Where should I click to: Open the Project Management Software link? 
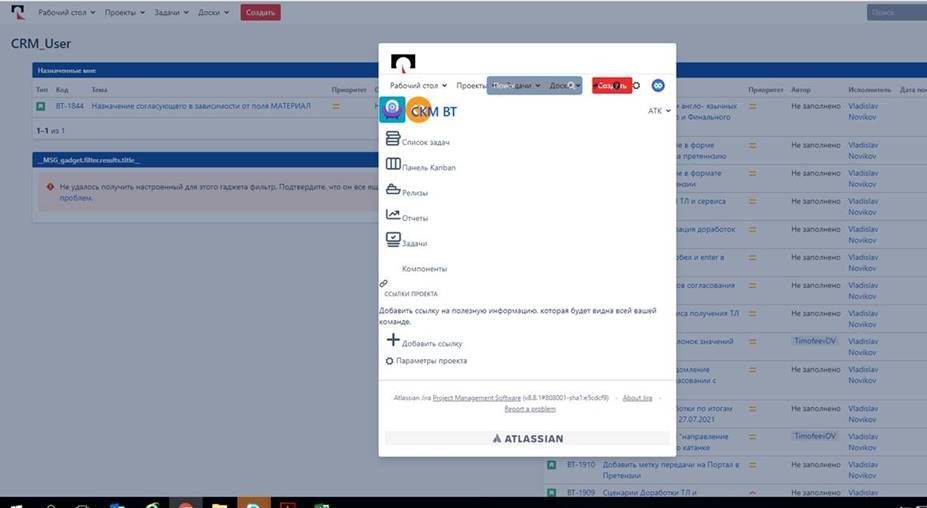477,398
